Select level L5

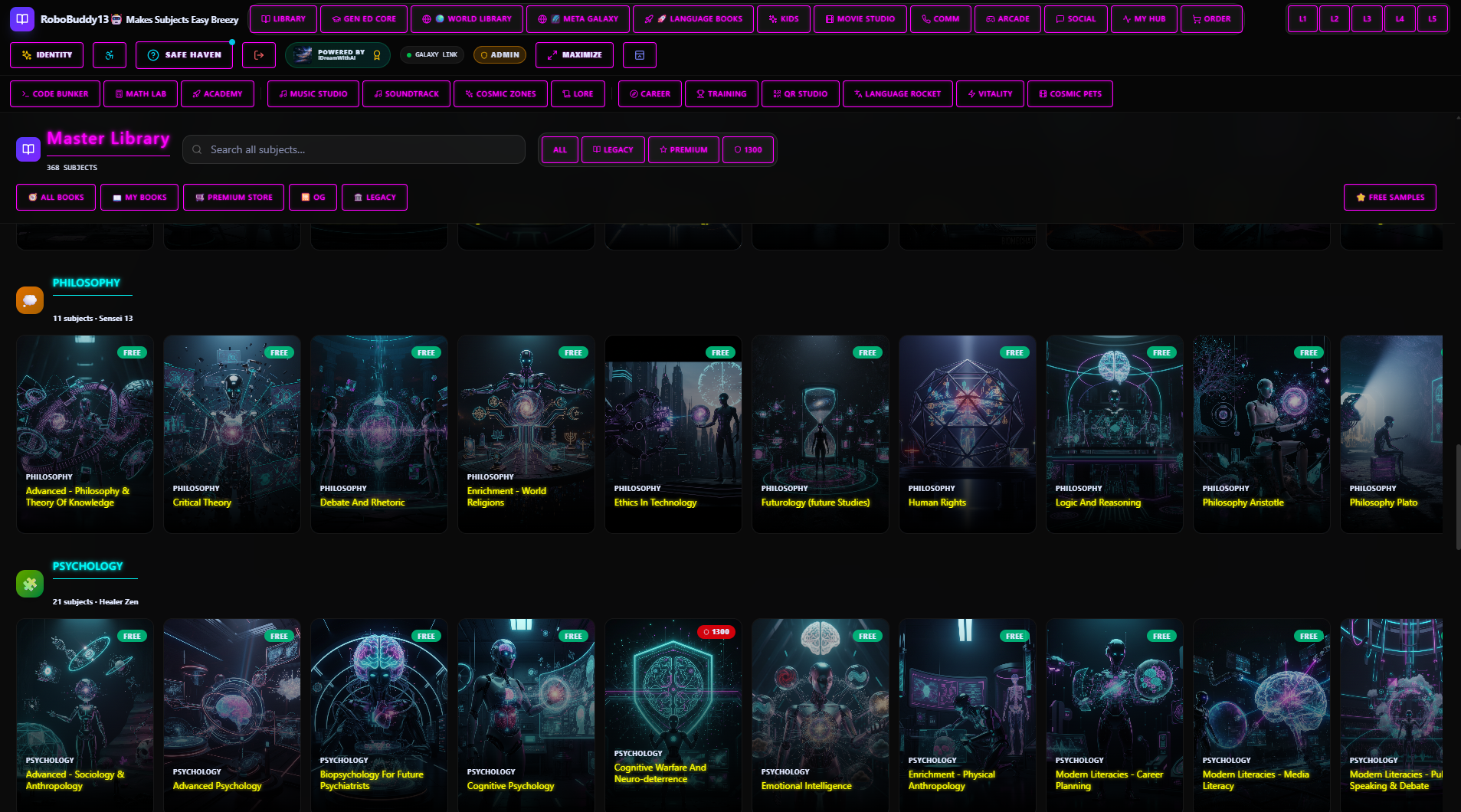(1433, 19)
